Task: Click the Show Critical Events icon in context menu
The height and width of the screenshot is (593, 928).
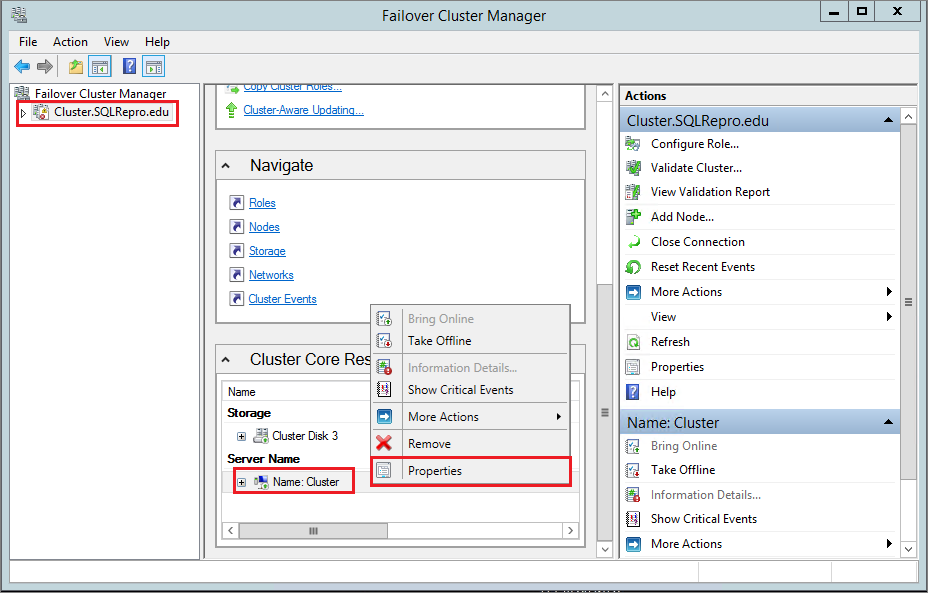Action: pos(384,389)
